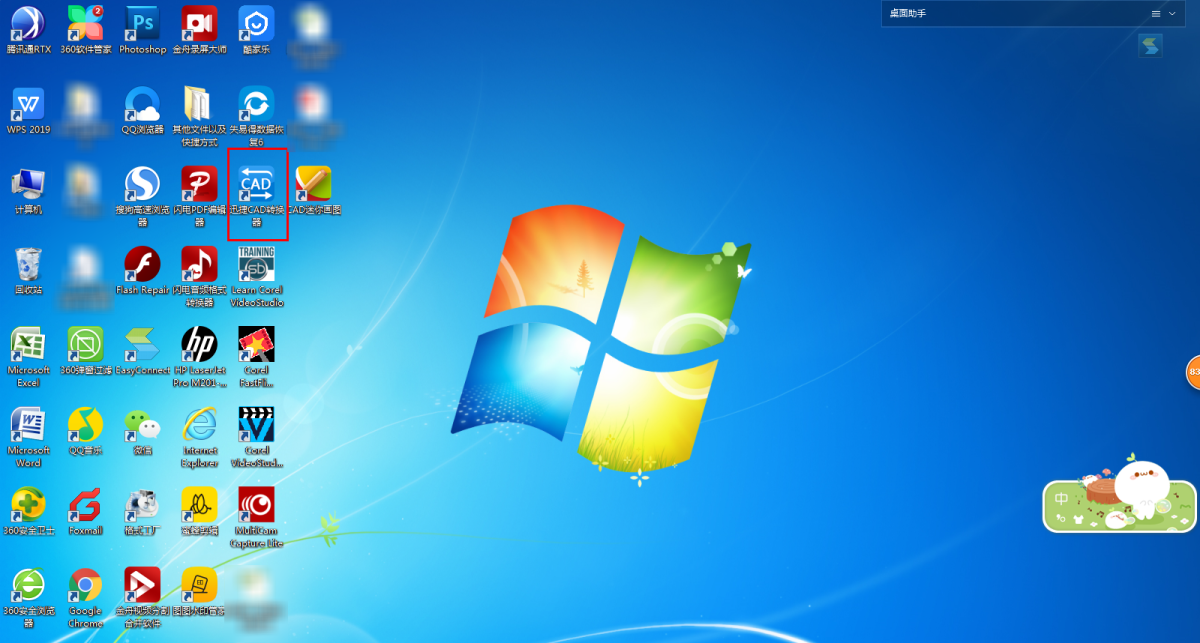Select the 其他文件以及快捷方式 folder
1200x643 pixels.
tap(197, 104)
